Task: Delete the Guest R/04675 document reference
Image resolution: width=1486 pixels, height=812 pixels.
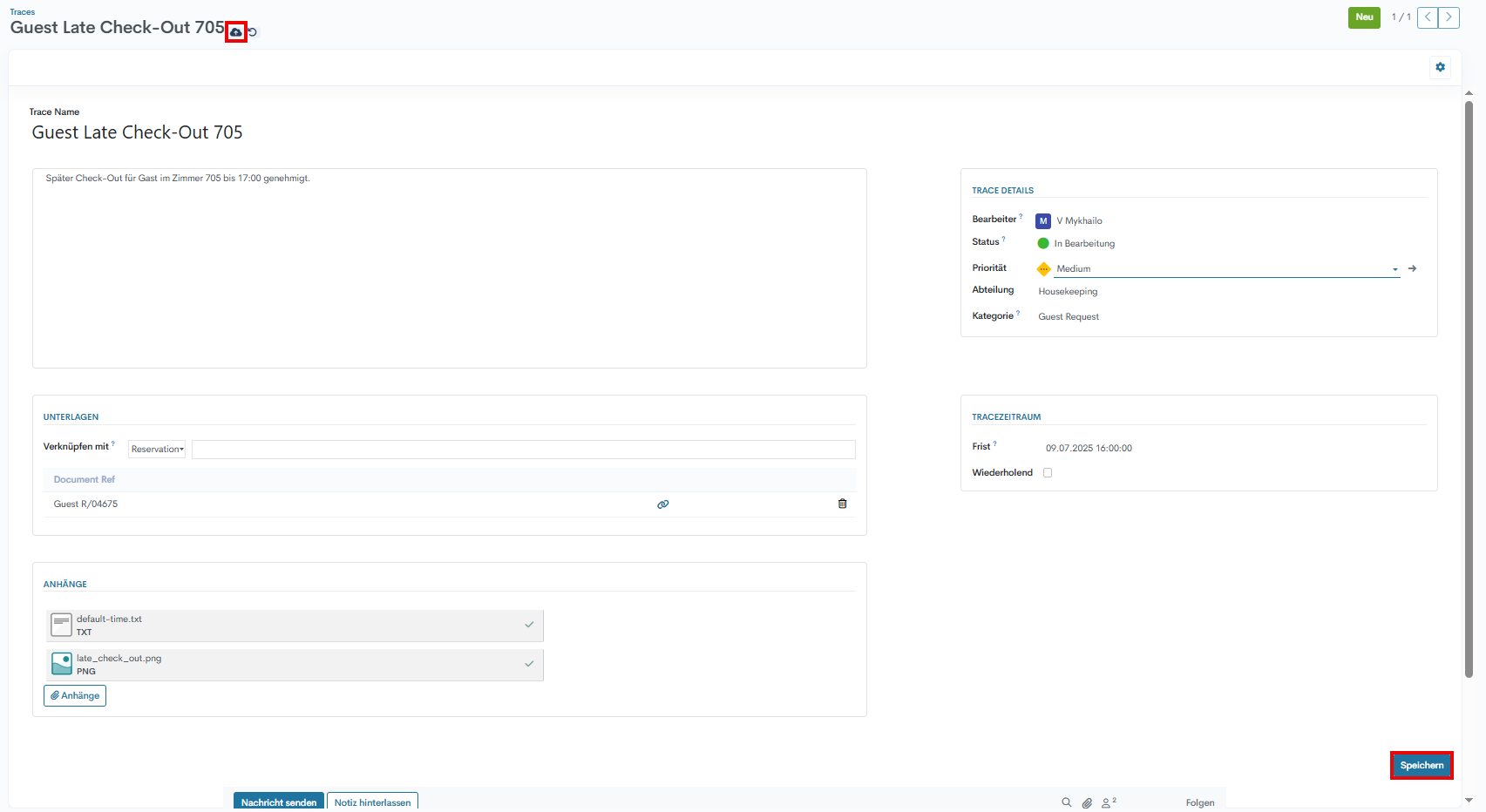Action: 842,504
